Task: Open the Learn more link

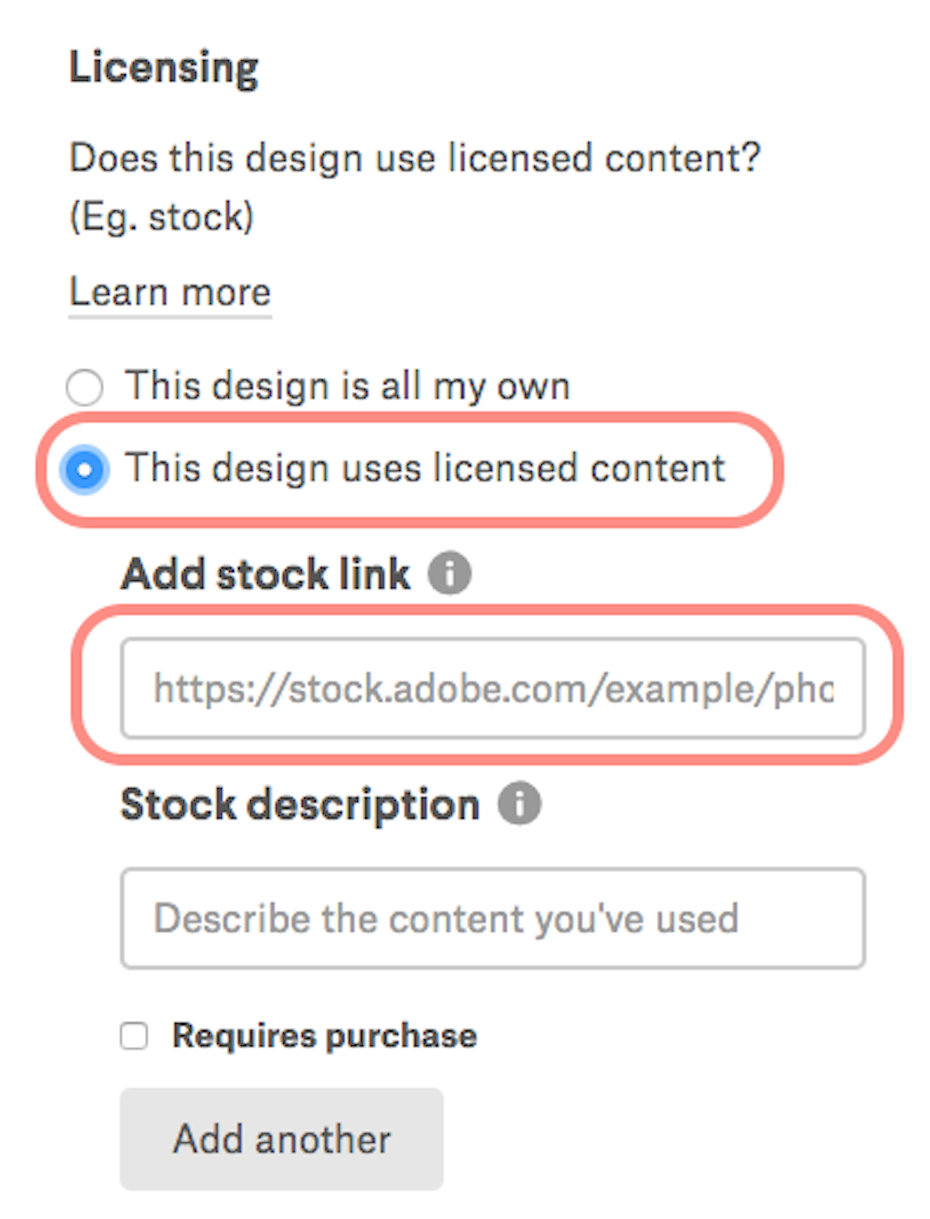Action: coord(170,292)
